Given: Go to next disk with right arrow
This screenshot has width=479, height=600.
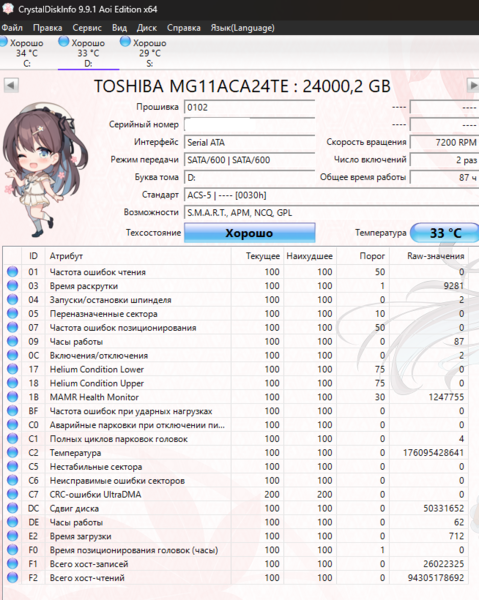Looking at the screenshot, I should [473, 85].
